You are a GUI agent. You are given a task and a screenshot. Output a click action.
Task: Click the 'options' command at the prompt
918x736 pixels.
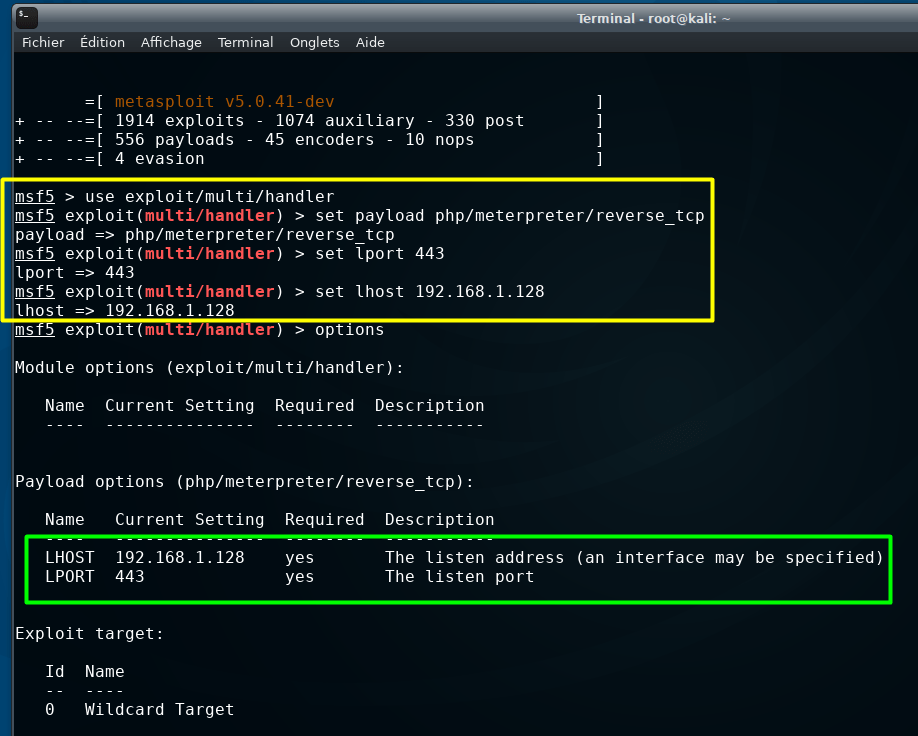coord(350,330)
